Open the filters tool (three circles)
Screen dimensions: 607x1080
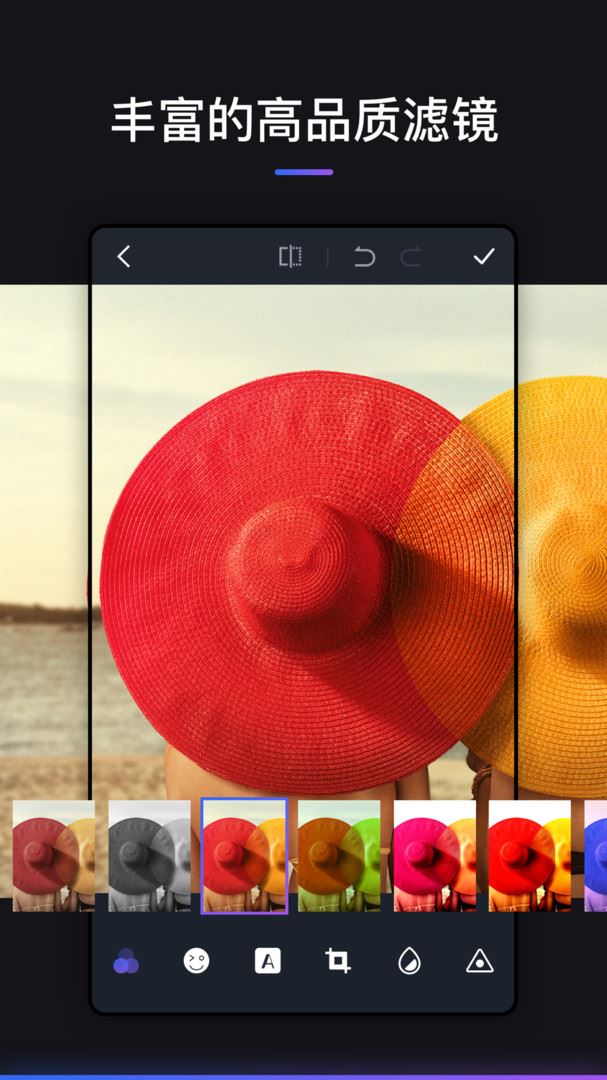(x=126, y=961)
